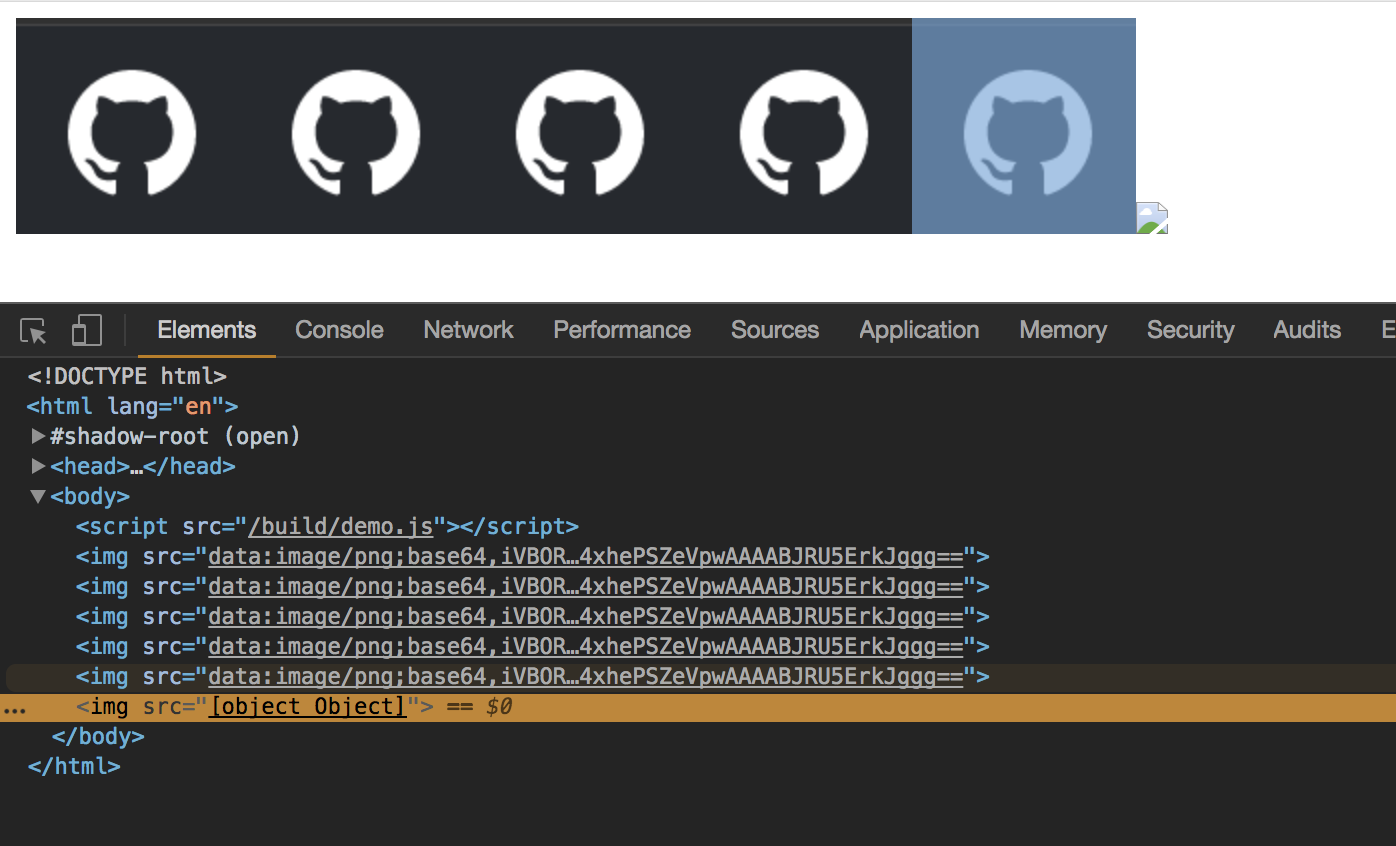Select the Memory tab in DevTools
1396x846 pixels.
pyautogui.click(x=1062, y=329)
